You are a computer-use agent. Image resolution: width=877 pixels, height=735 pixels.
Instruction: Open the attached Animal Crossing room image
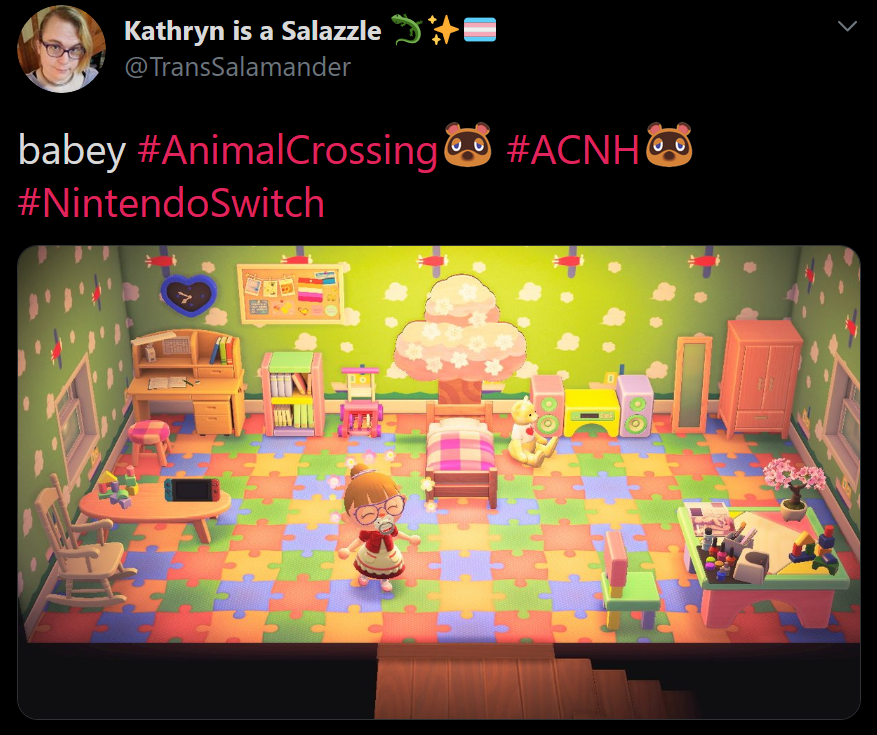coord(438,482)
